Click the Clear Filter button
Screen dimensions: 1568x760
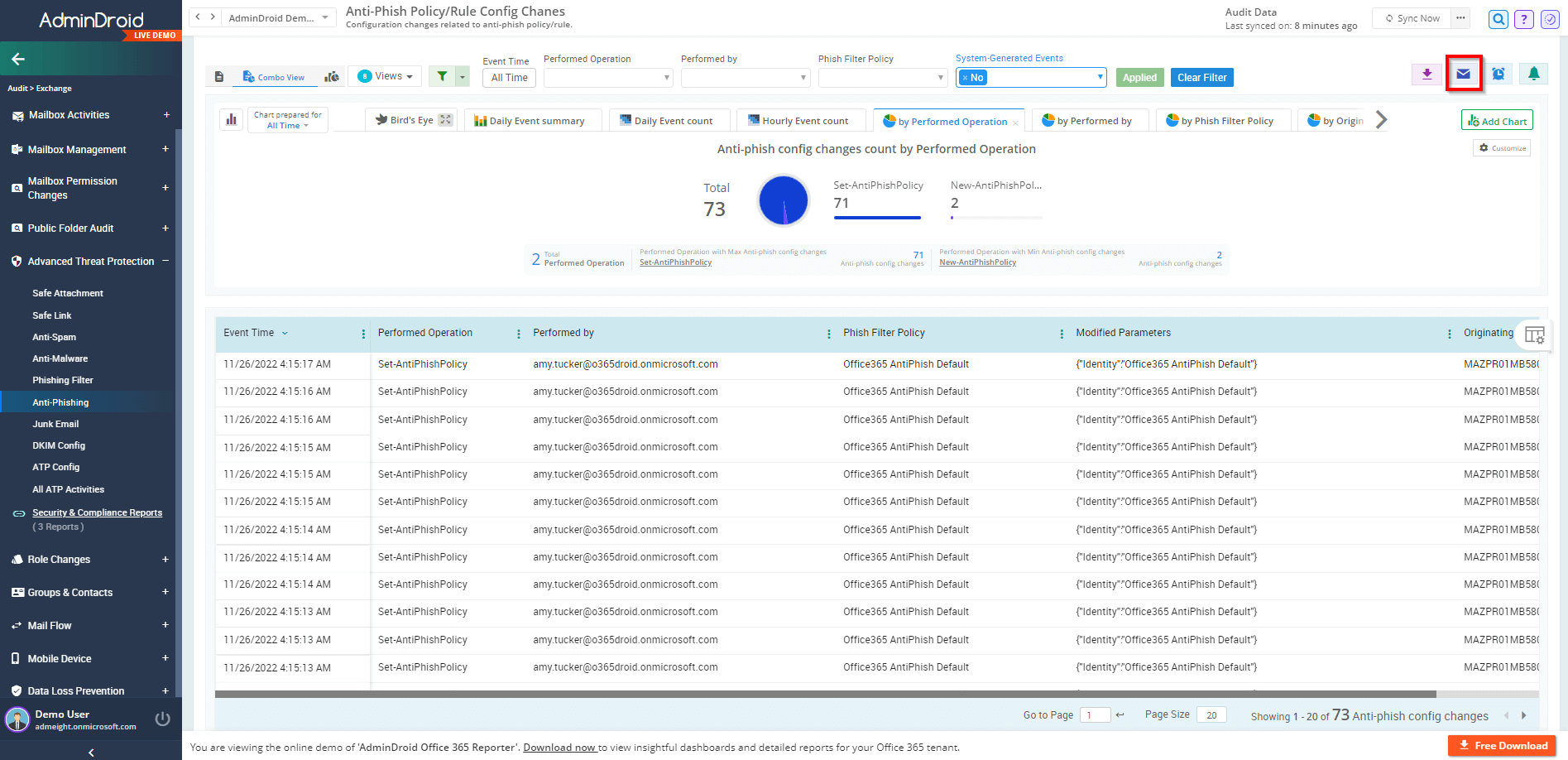pyautogui.click(x=1201, y=77)
